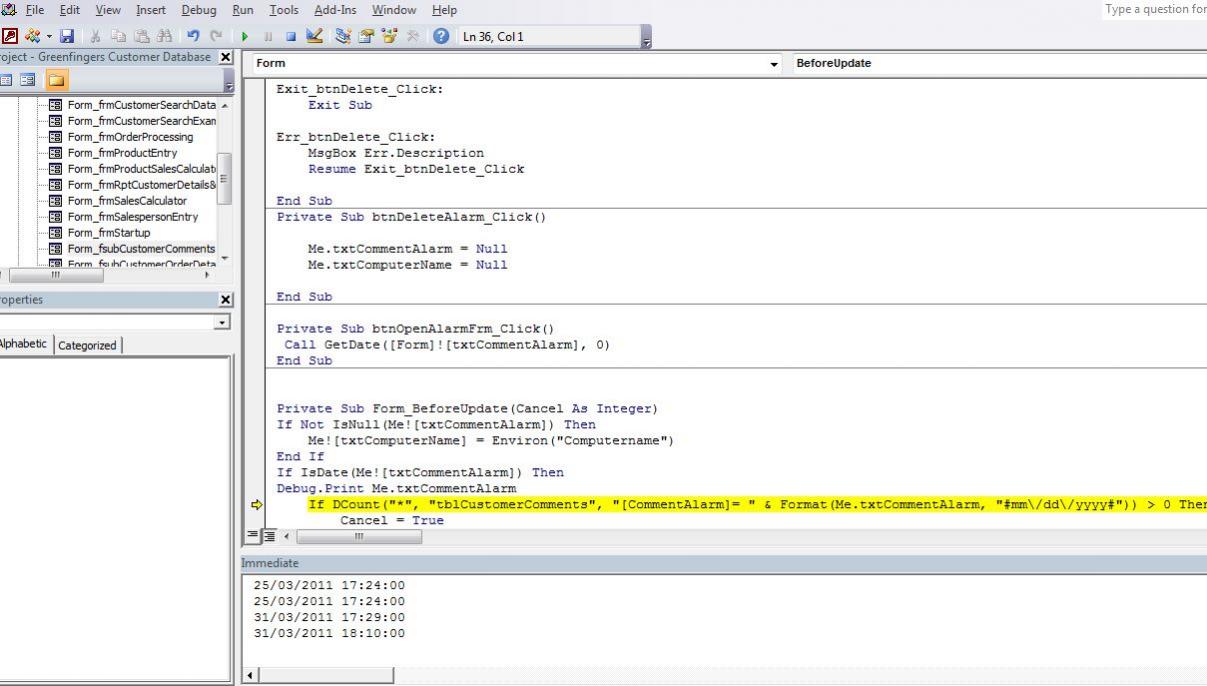Click the code window horizontal scrollbar thumb
The width and height of the screenshot is (1207, 686).
point(360,537)
